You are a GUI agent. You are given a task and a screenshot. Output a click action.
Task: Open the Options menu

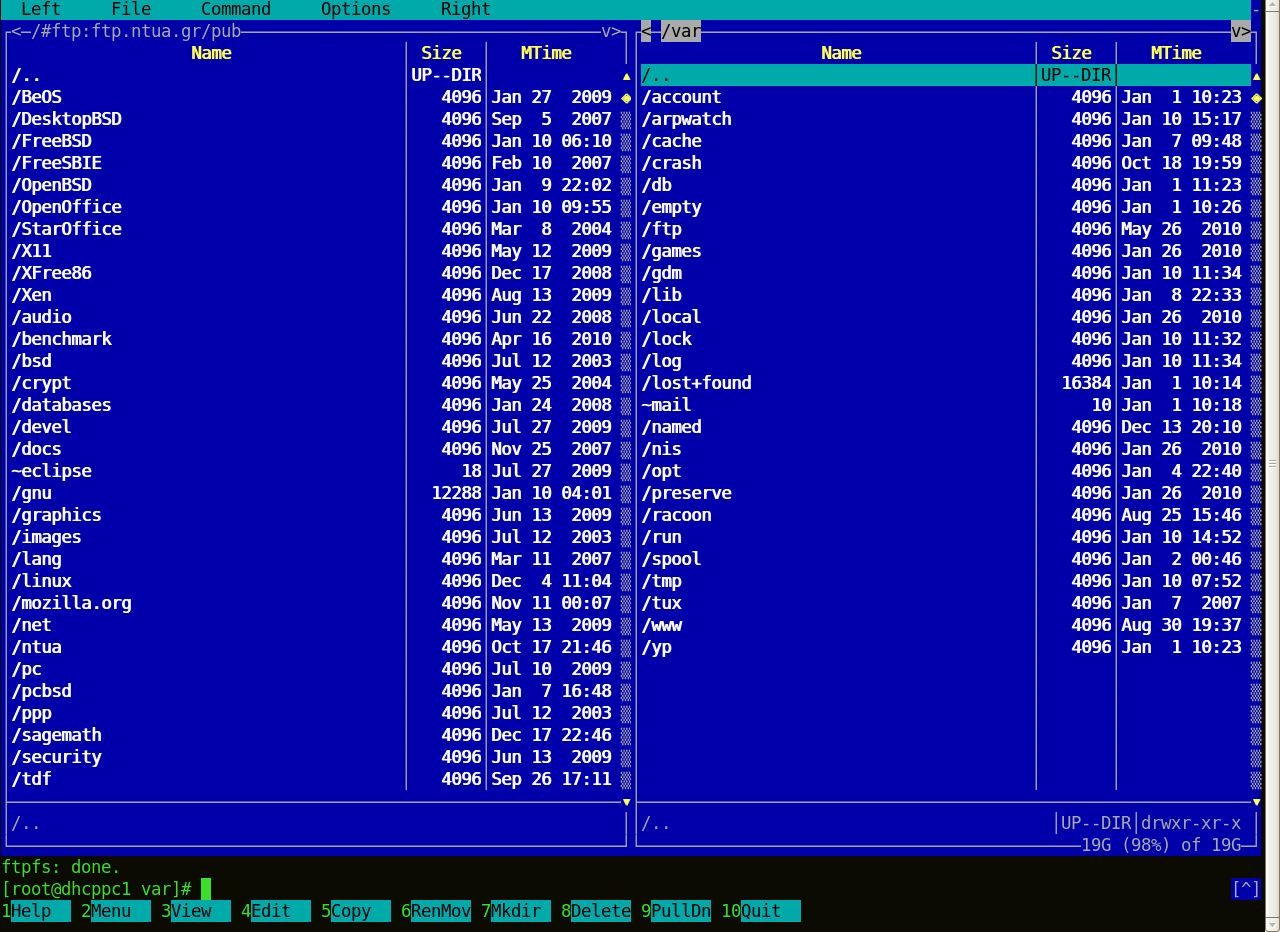[x=355, y=9]
